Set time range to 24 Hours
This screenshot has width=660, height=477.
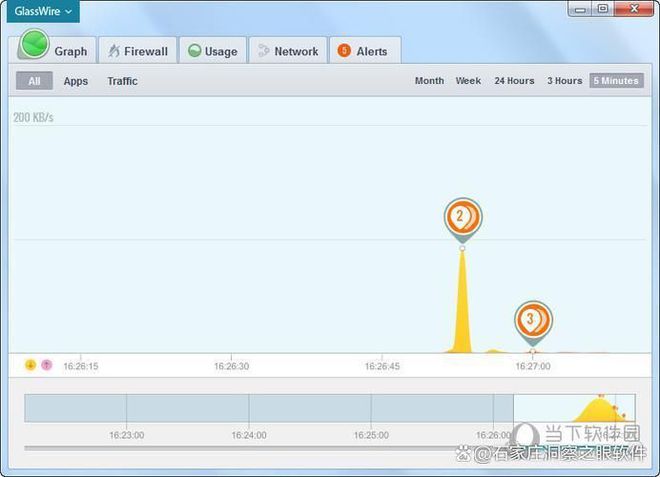tap(514, 80)
